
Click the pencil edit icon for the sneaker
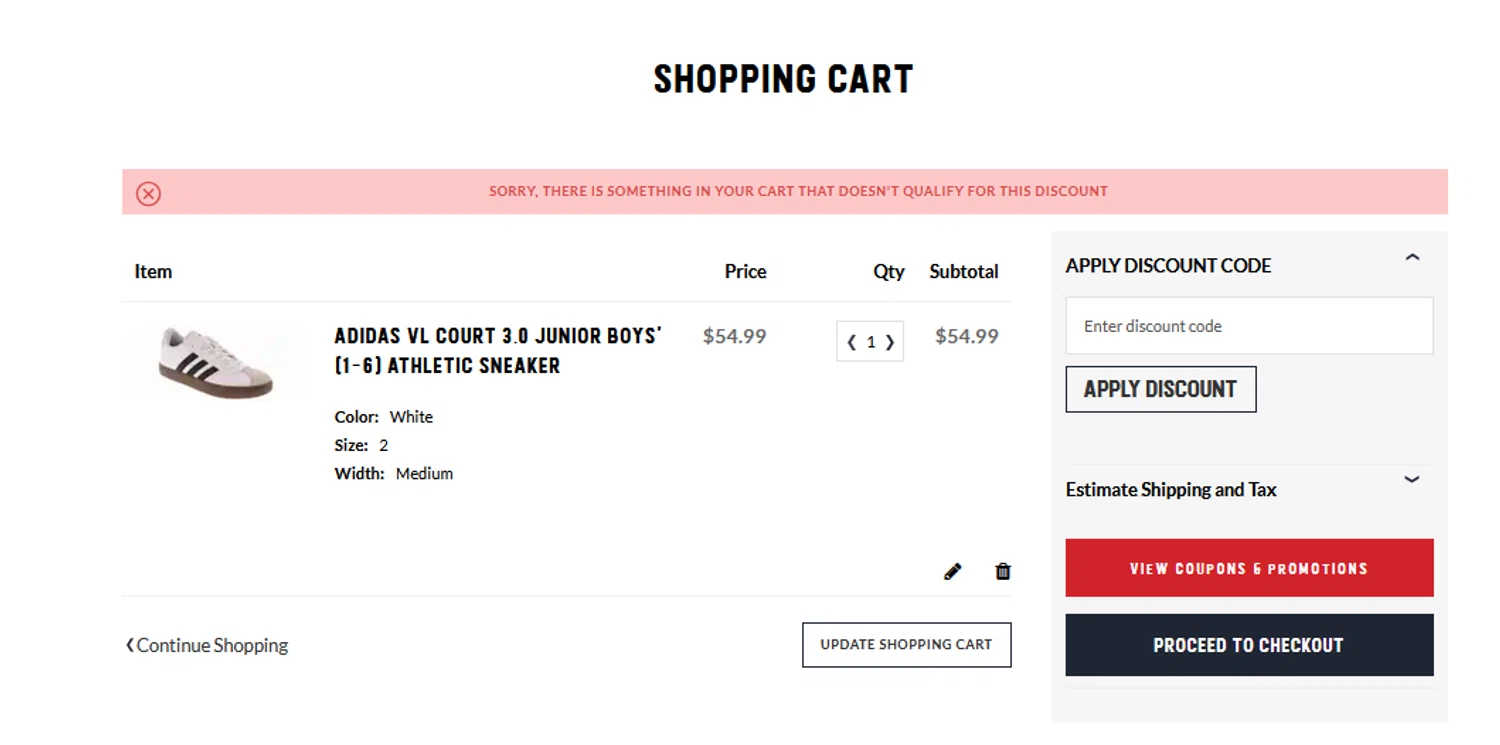pos(952,571)
